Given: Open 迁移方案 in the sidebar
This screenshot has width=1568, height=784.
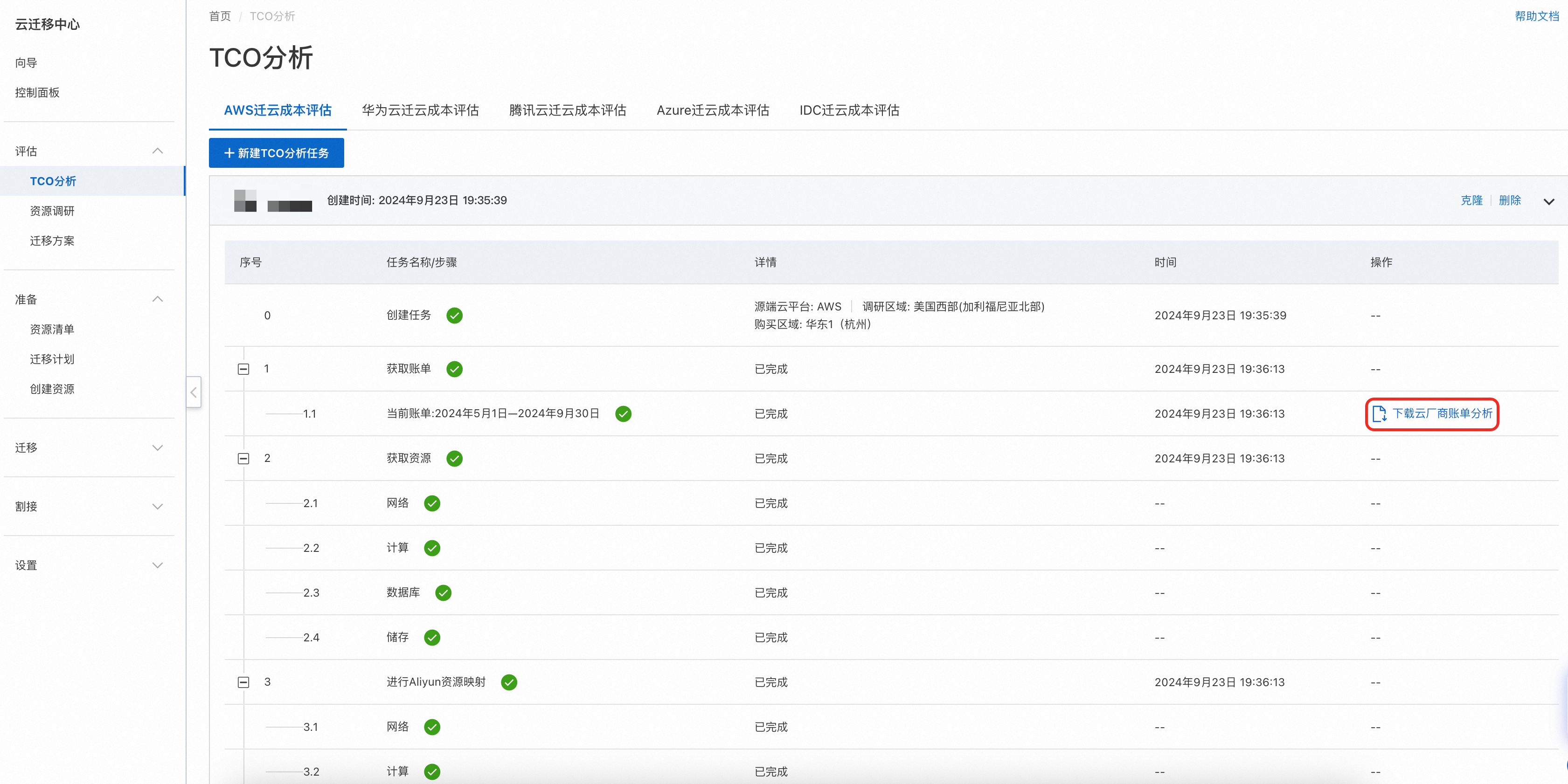Looking at the screenshot, I should (x=52, y=241).
